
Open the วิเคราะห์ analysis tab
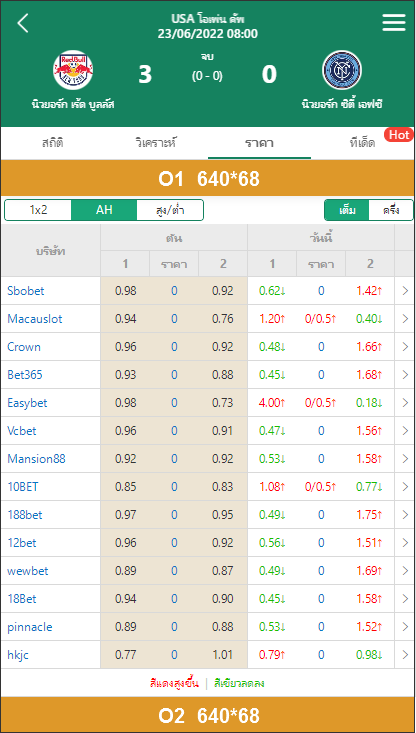[156, 143]
